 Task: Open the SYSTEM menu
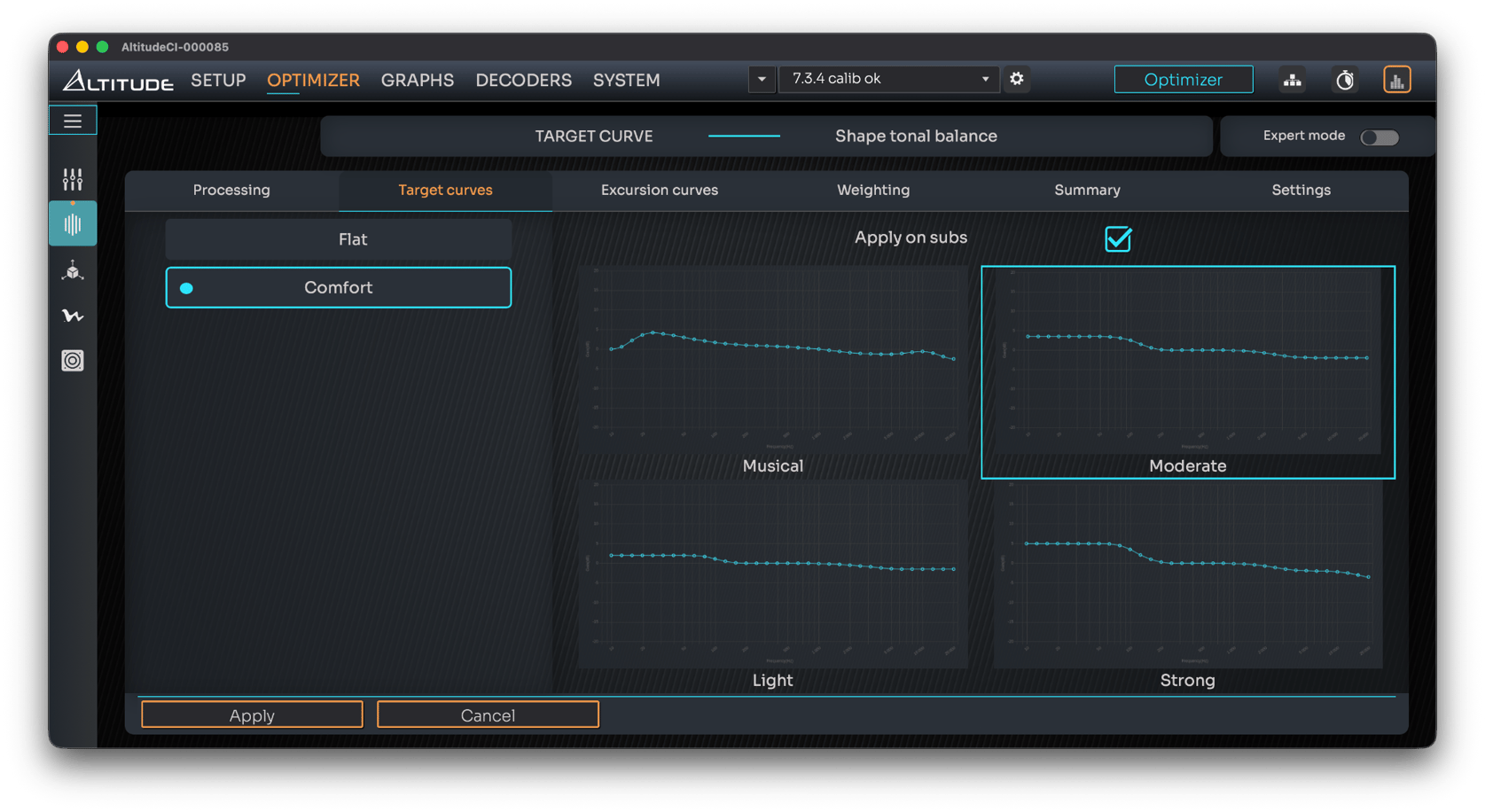point(627,81)
